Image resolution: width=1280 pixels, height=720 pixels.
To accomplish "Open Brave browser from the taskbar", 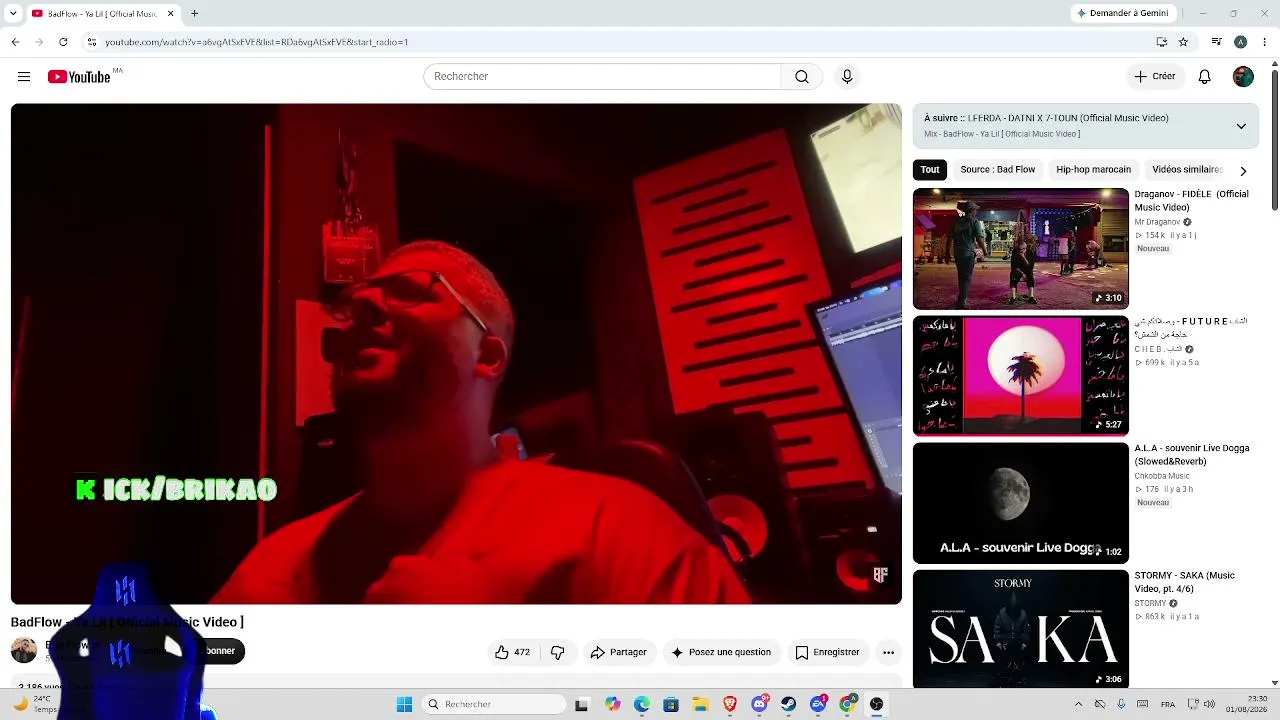I will point(730,704).
